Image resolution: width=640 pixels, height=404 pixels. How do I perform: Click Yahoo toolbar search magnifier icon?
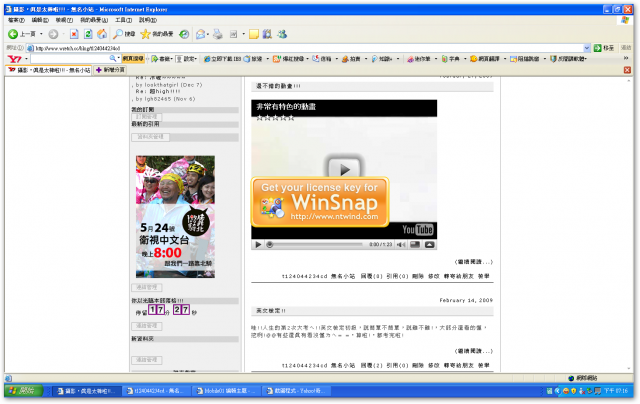tap(113, 59)
